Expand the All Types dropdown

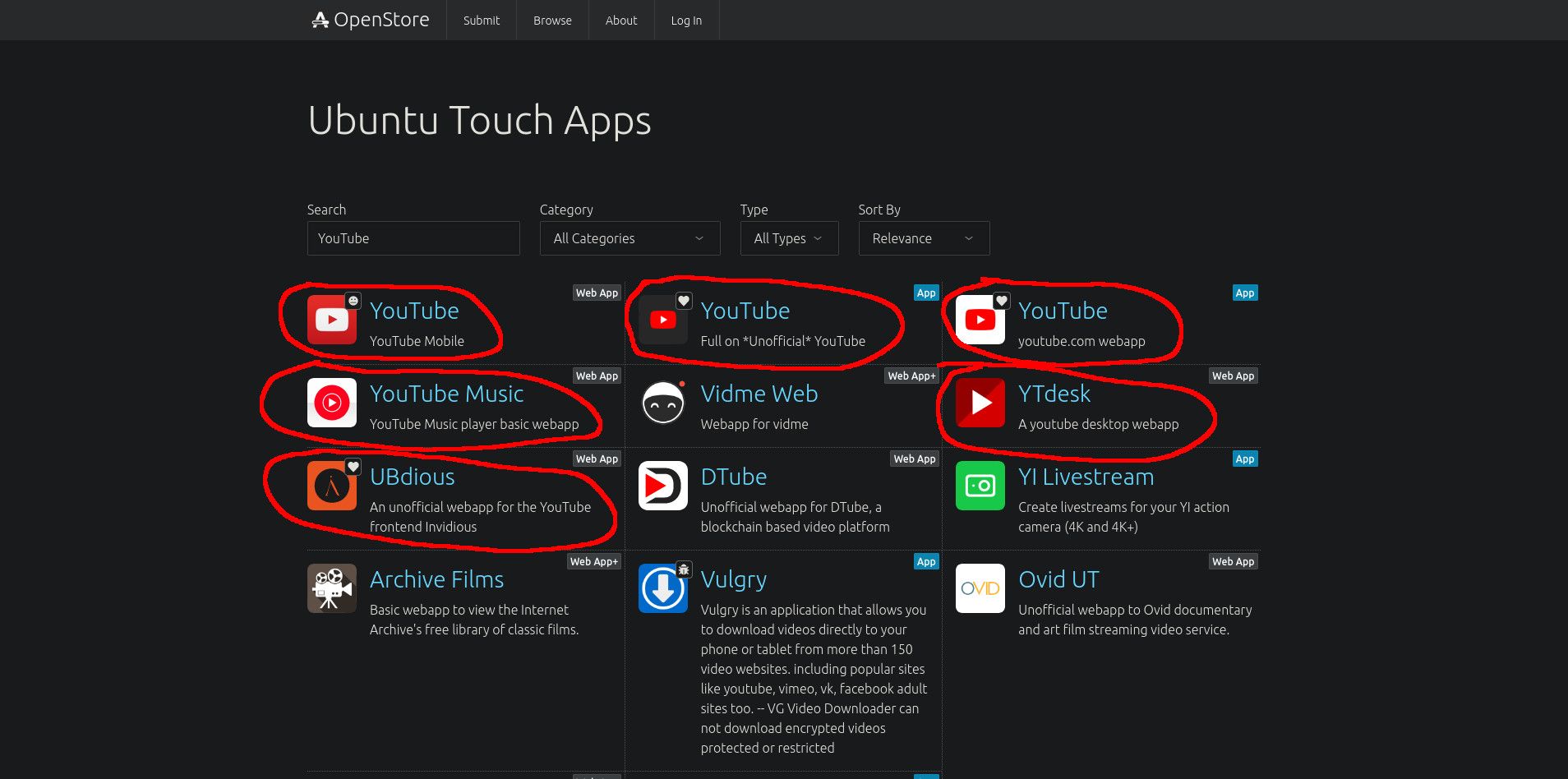(x=789, y=238)
